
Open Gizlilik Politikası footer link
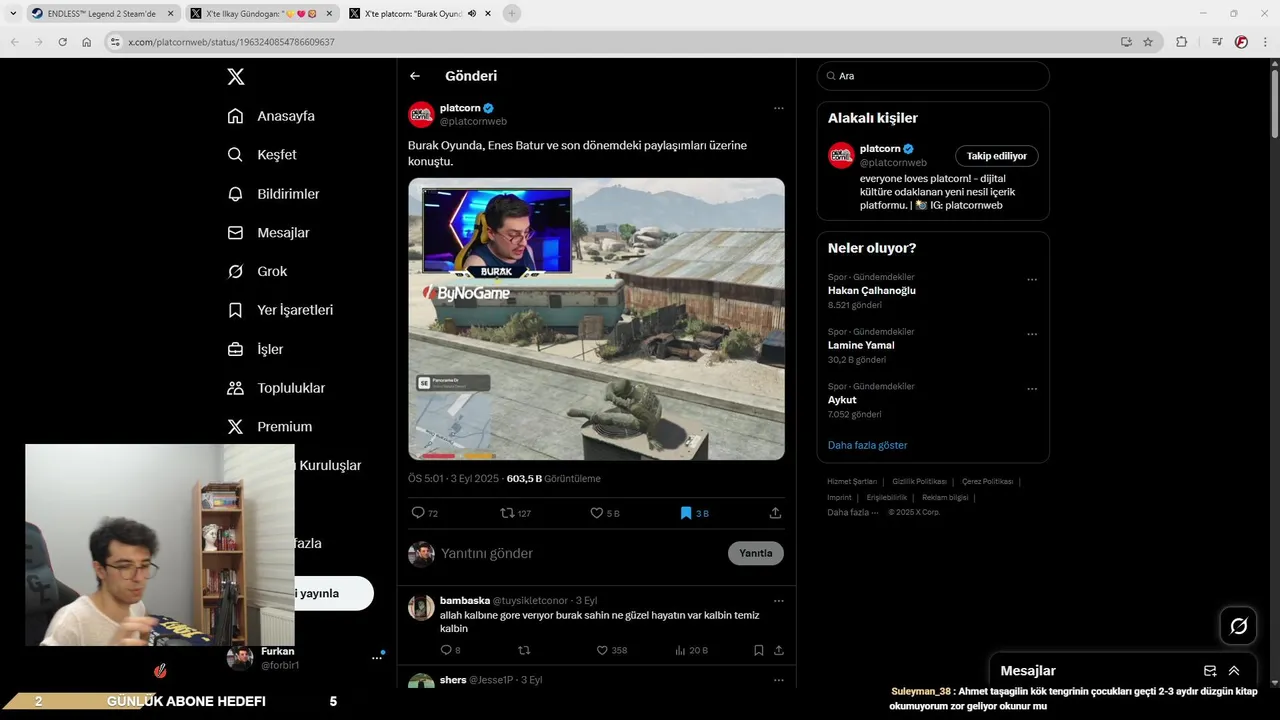coord(919,482)
